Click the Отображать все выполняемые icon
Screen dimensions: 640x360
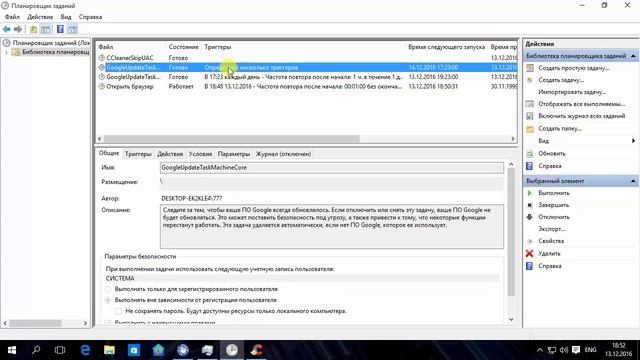(530, 104)
